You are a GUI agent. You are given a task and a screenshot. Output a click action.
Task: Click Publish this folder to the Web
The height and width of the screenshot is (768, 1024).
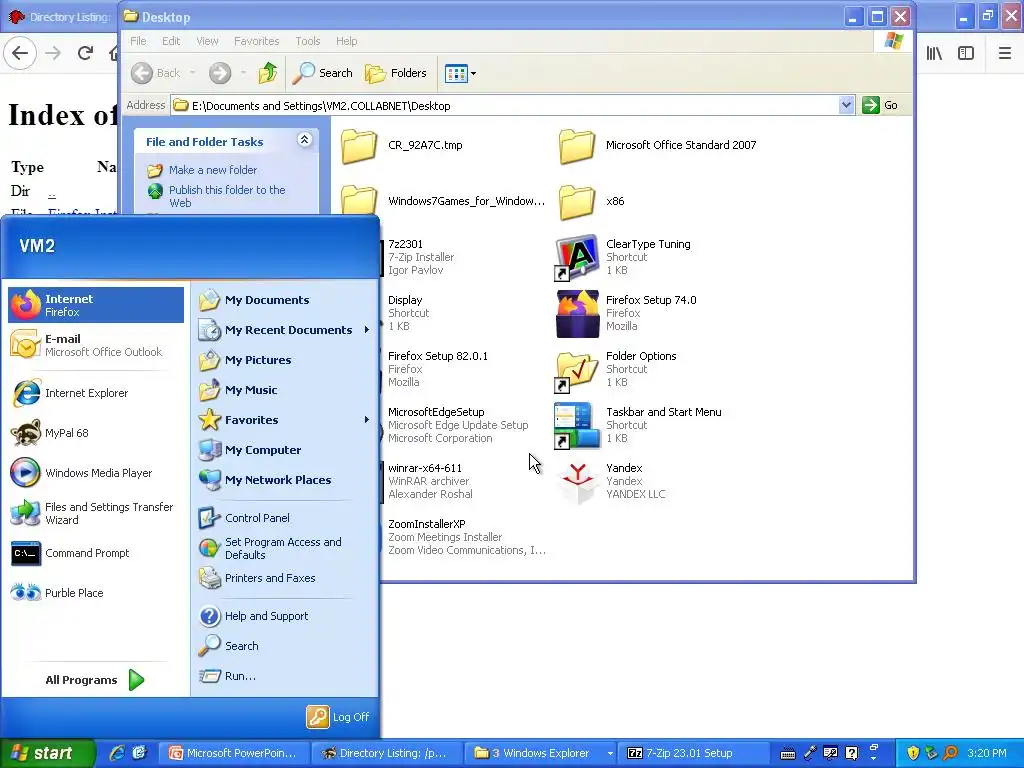tap(227, 197)
